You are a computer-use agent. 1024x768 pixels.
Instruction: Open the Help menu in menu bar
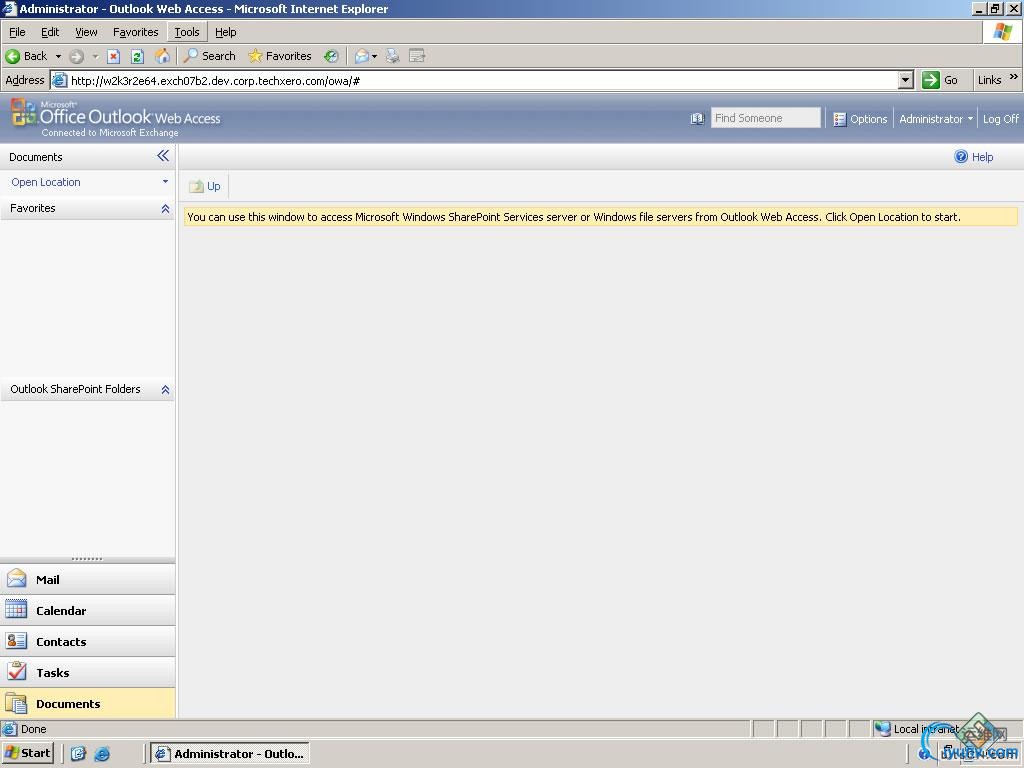225,32
